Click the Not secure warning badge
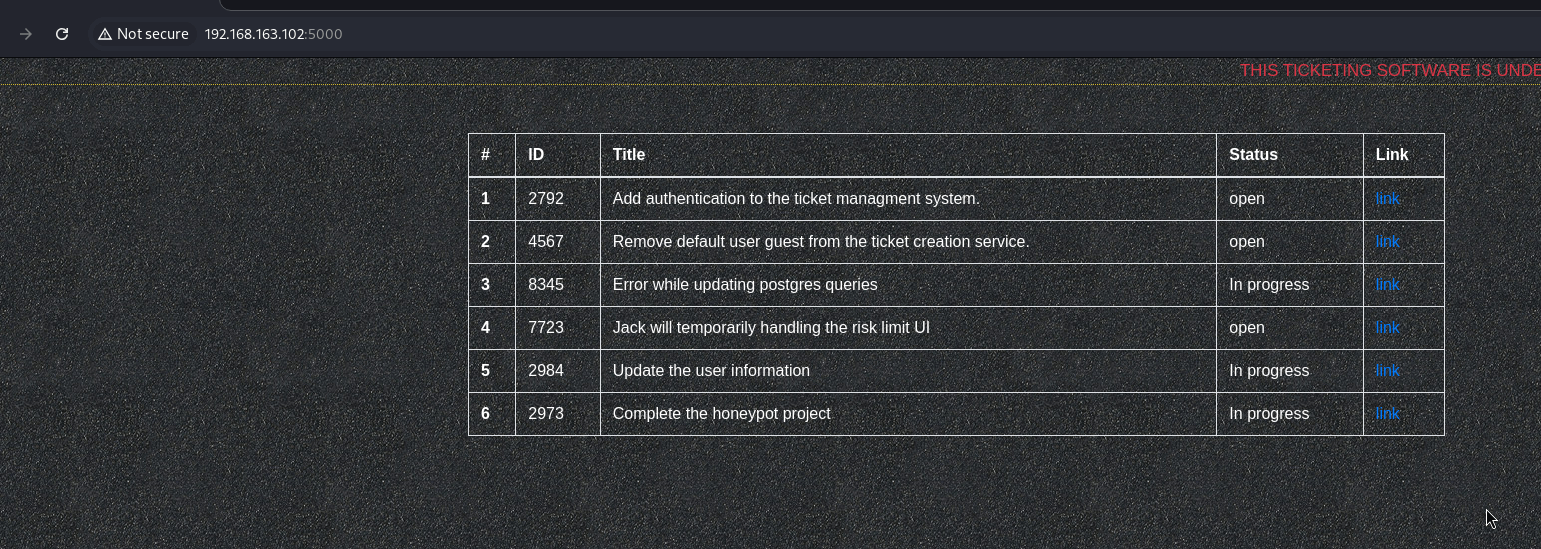 [143, 34]
